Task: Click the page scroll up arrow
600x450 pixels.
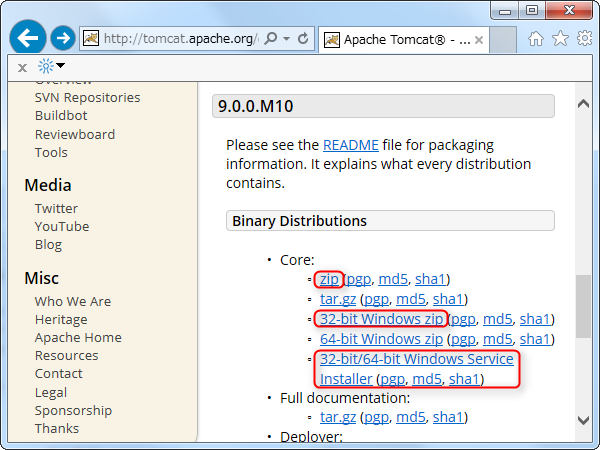Action: coord(583,103)
